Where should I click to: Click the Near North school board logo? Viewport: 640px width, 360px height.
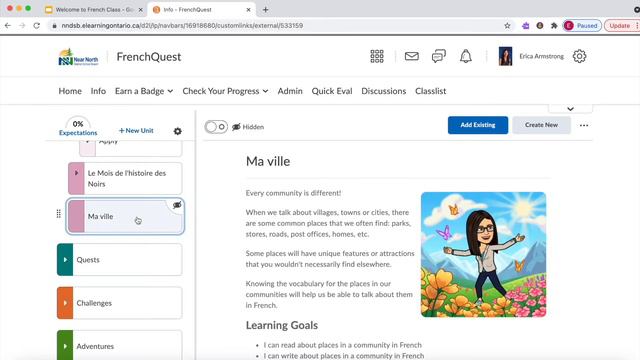coord(78,57)
